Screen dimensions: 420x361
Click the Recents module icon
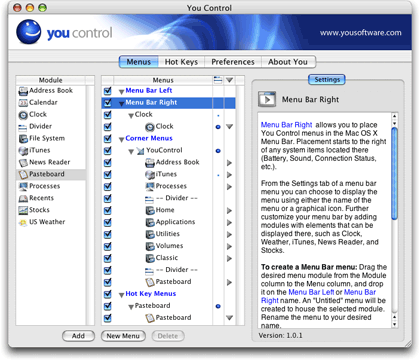tap(23, 198)
